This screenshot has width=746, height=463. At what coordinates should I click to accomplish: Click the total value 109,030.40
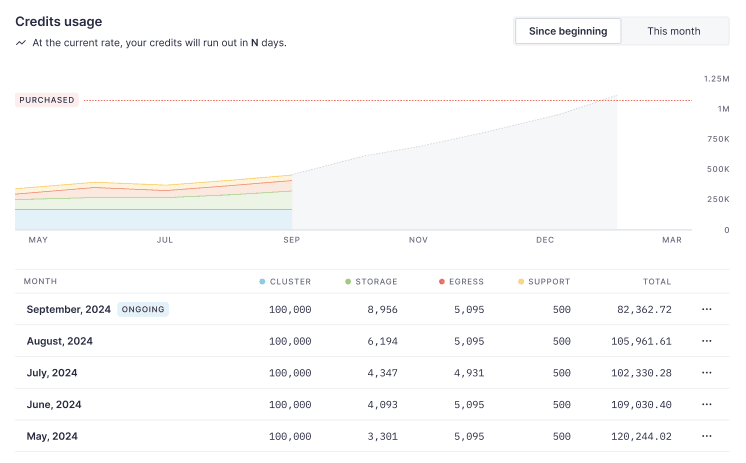pyautogui.click(x=641, y=404)
